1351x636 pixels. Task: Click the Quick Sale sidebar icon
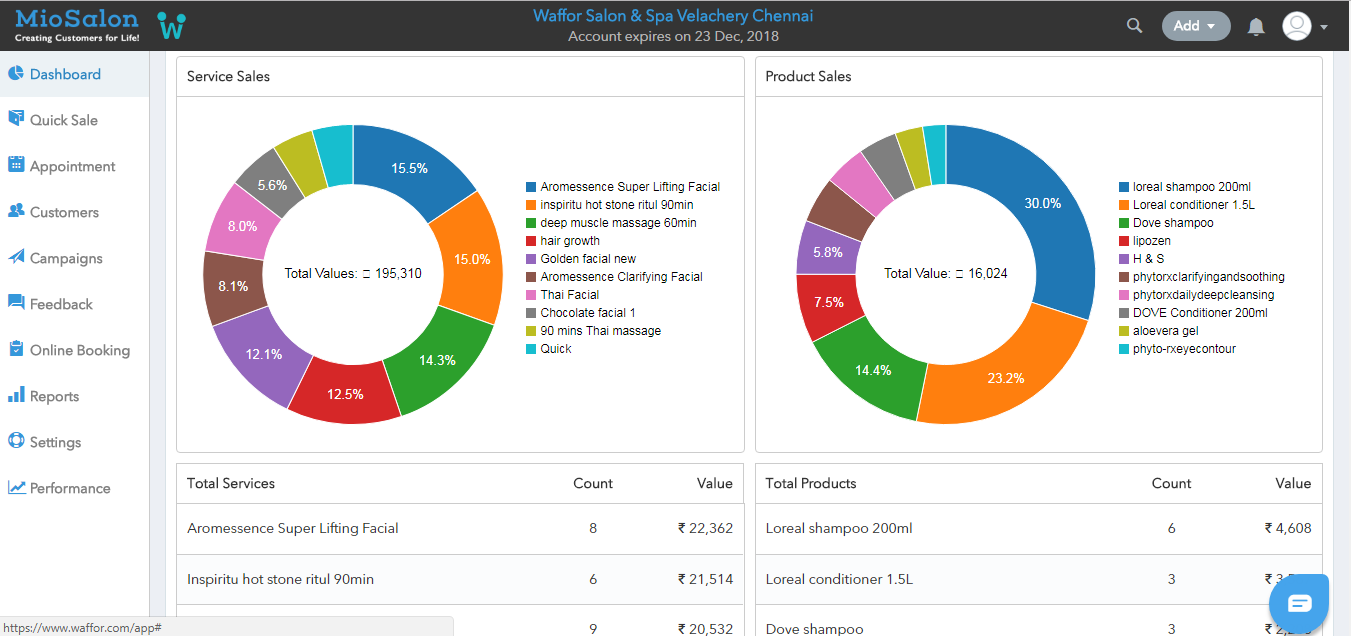(x=16, y=119)
